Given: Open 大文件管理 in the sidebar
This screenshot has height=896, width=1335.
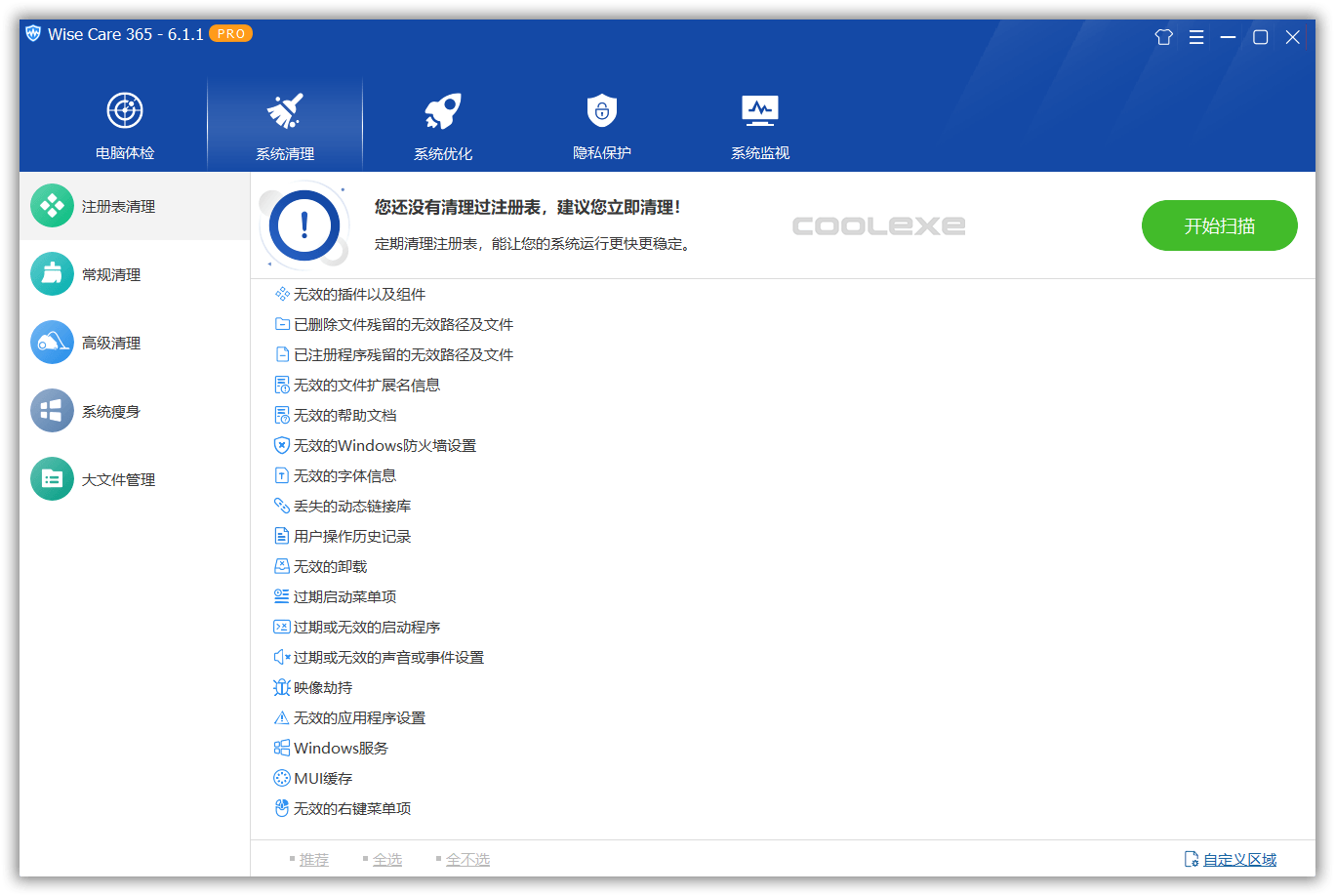Looking at the screenshot, I should pyautogui.click(x=135, y=479).
